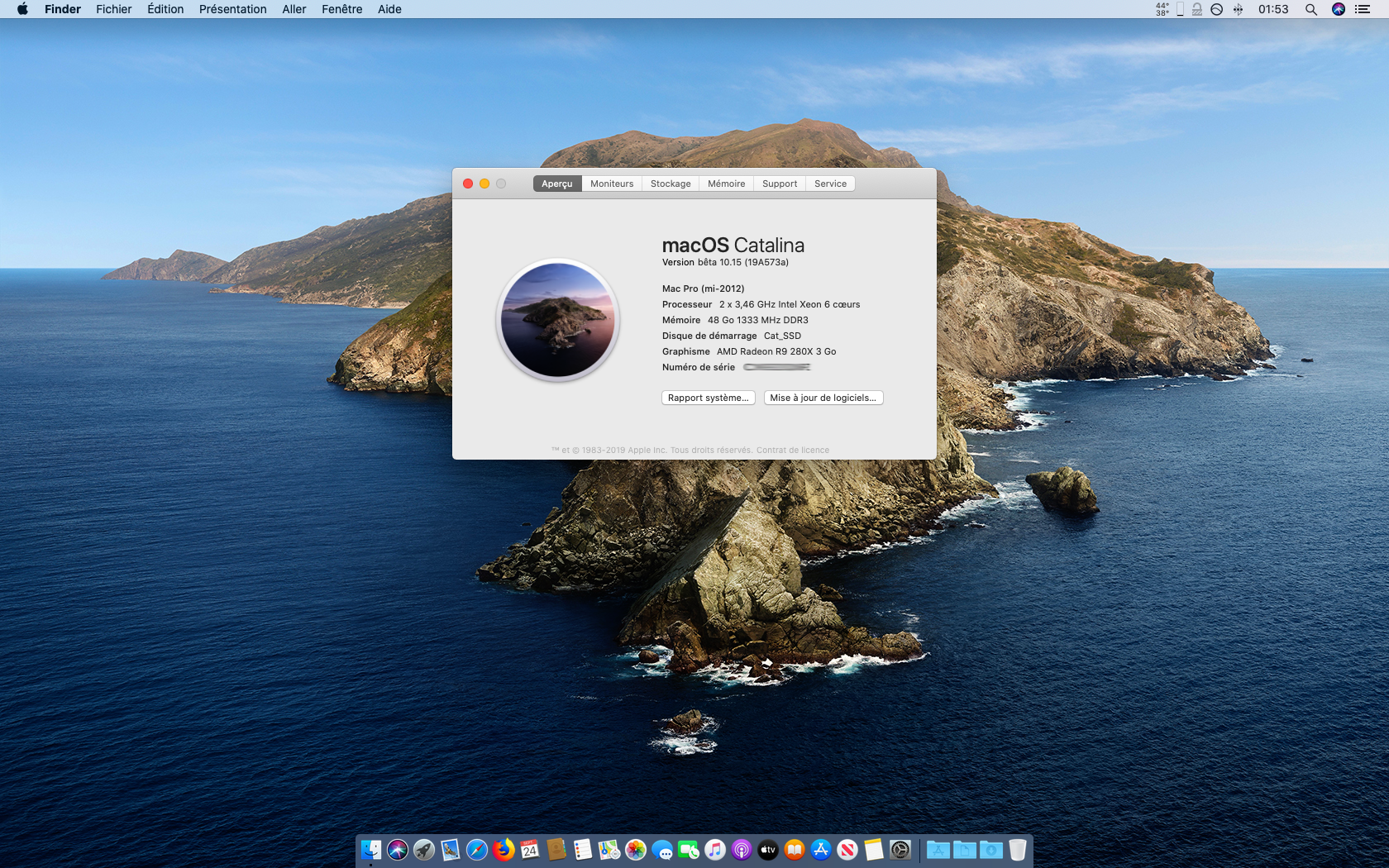Click the empty battery-shaped menu bar icon
Screen dimensions: 1389x868
click(1180, 9)
